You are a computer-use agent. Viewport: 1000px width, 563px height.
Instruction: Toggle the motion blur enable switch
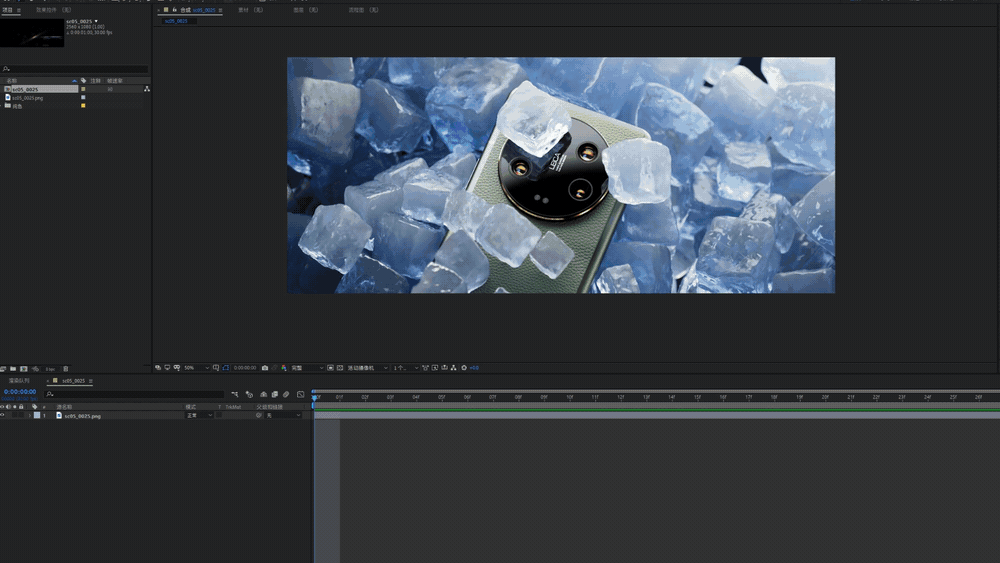point(286,394)
